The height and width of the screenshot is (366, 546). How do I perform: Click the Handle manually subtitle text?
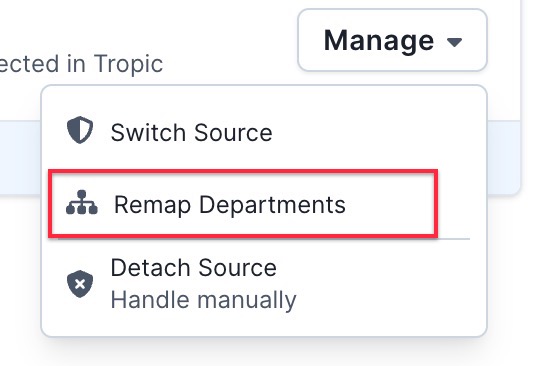[x=203, y=300]
